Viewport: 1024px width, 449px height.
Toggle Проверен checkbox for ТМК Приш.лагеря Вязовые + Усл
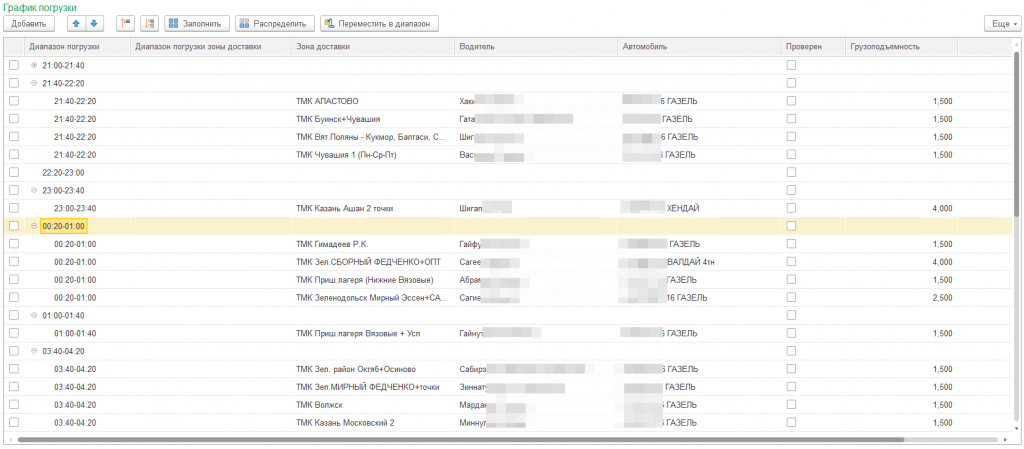click(x=791, y=333)
